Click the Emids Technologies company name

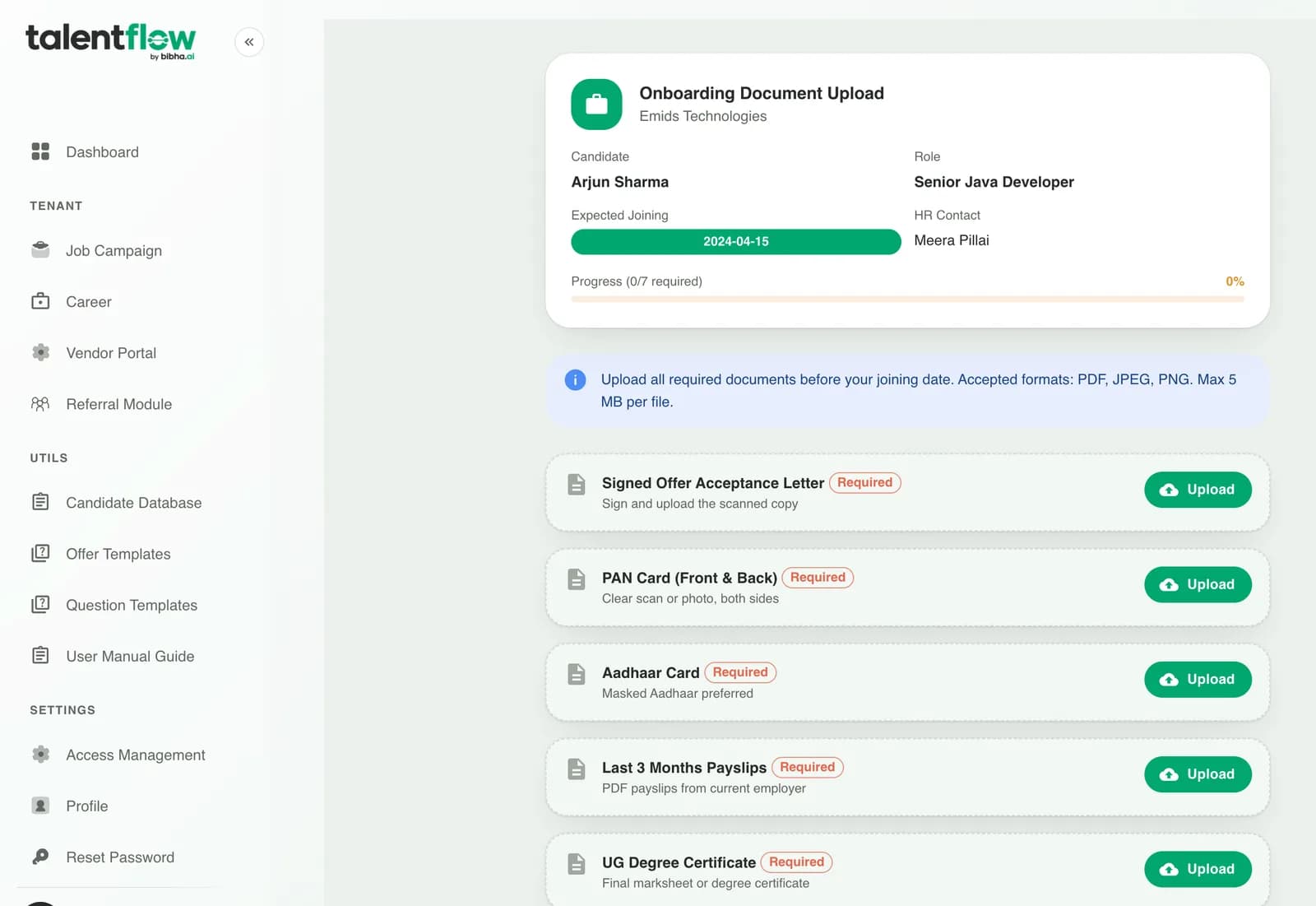tap(703, 116)
